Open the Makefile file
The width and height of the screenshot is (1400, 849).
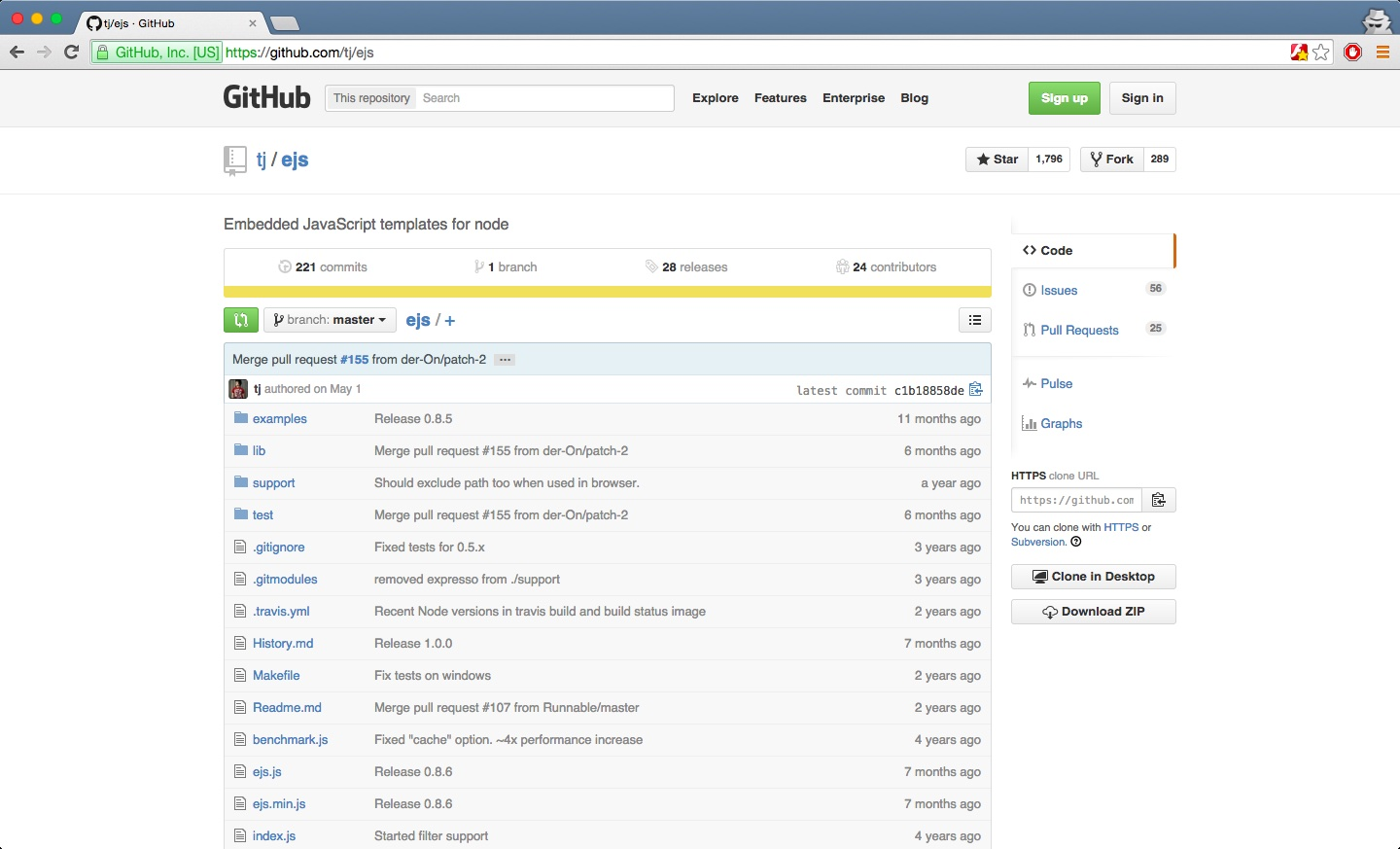point(276,676)
